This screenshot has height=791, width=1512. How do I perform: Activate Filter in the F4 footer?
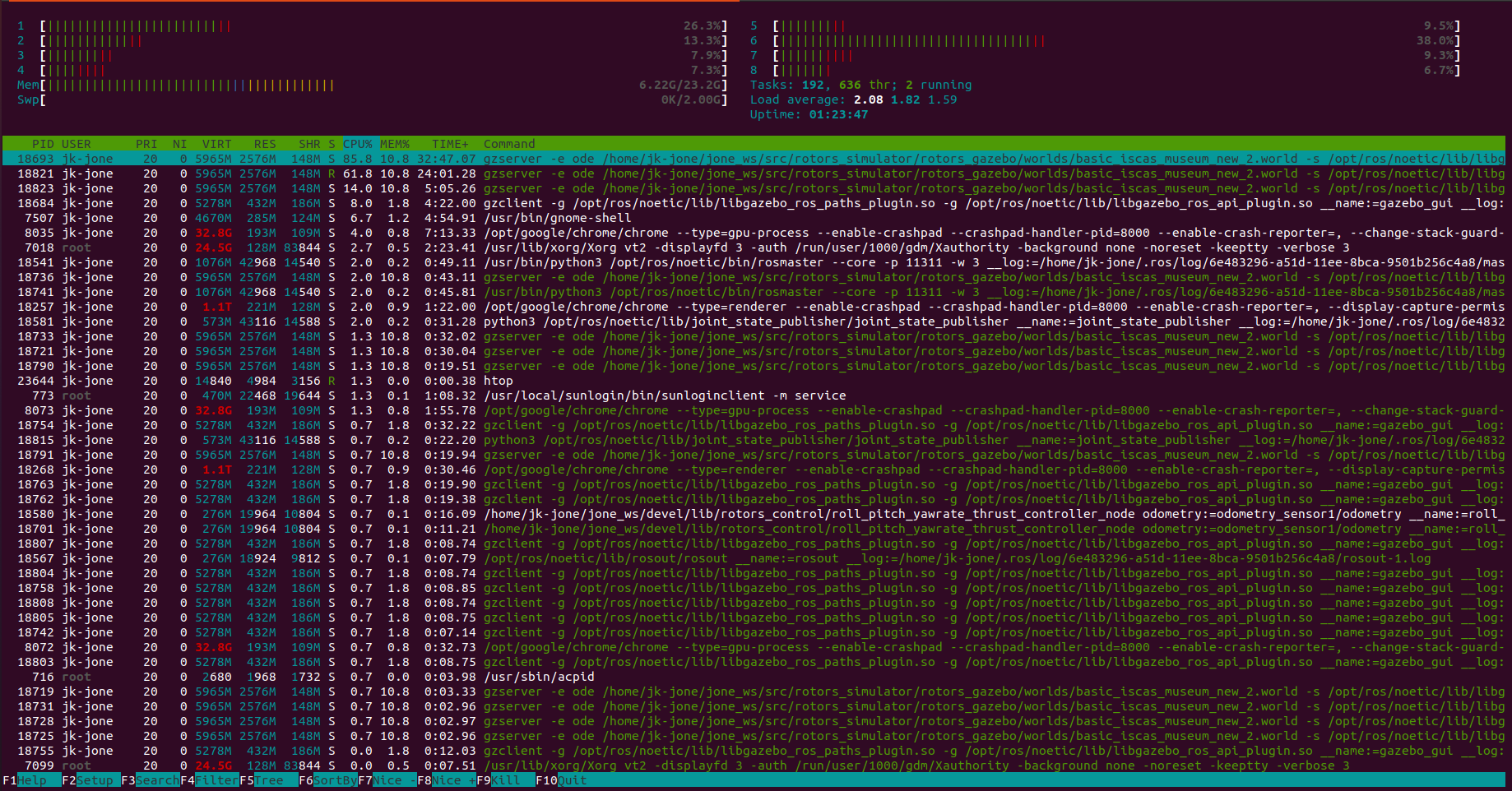(211, 780)
